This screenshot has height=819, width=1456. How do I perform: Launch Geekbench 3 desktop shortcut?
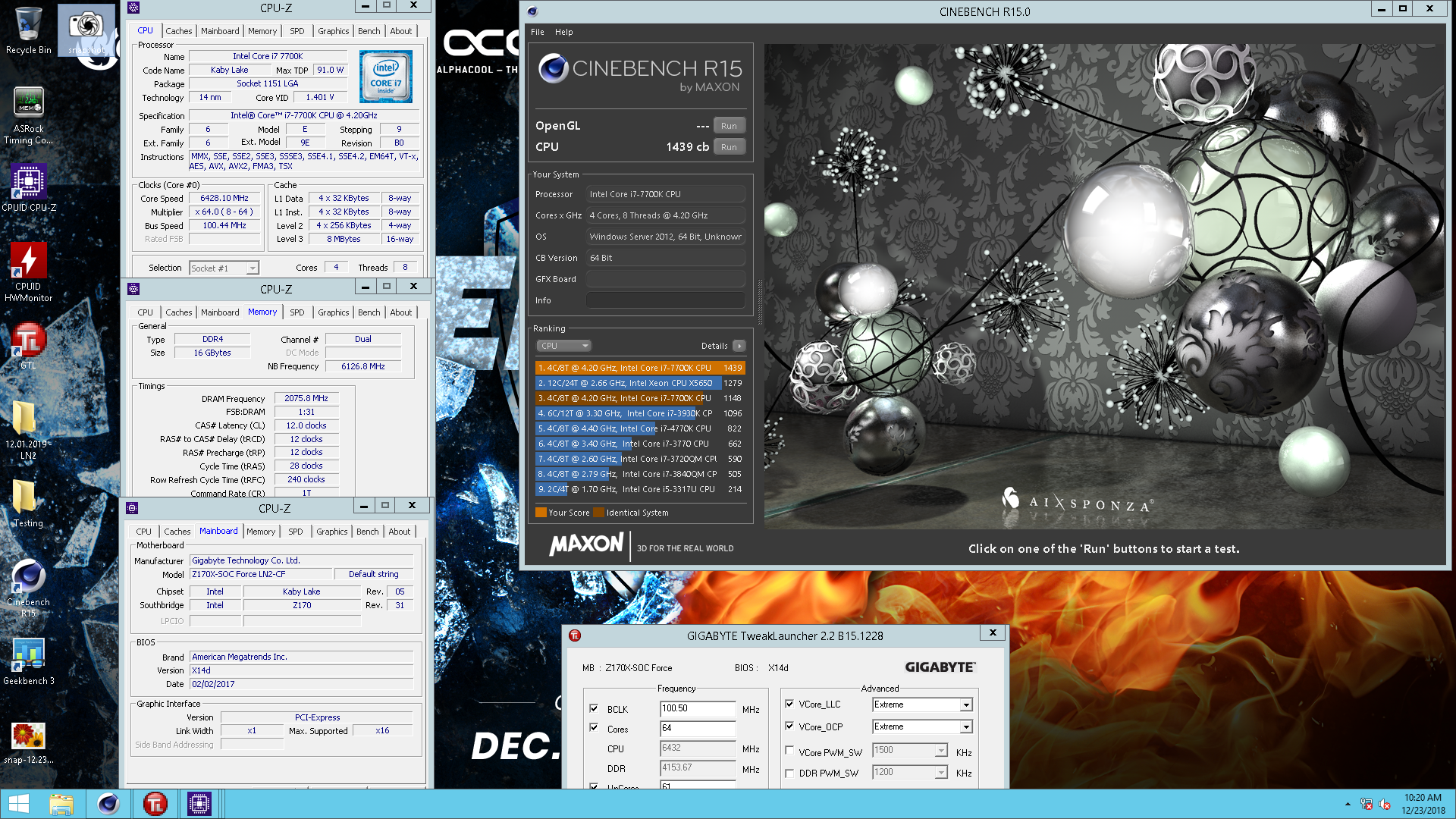coord(29,661)
